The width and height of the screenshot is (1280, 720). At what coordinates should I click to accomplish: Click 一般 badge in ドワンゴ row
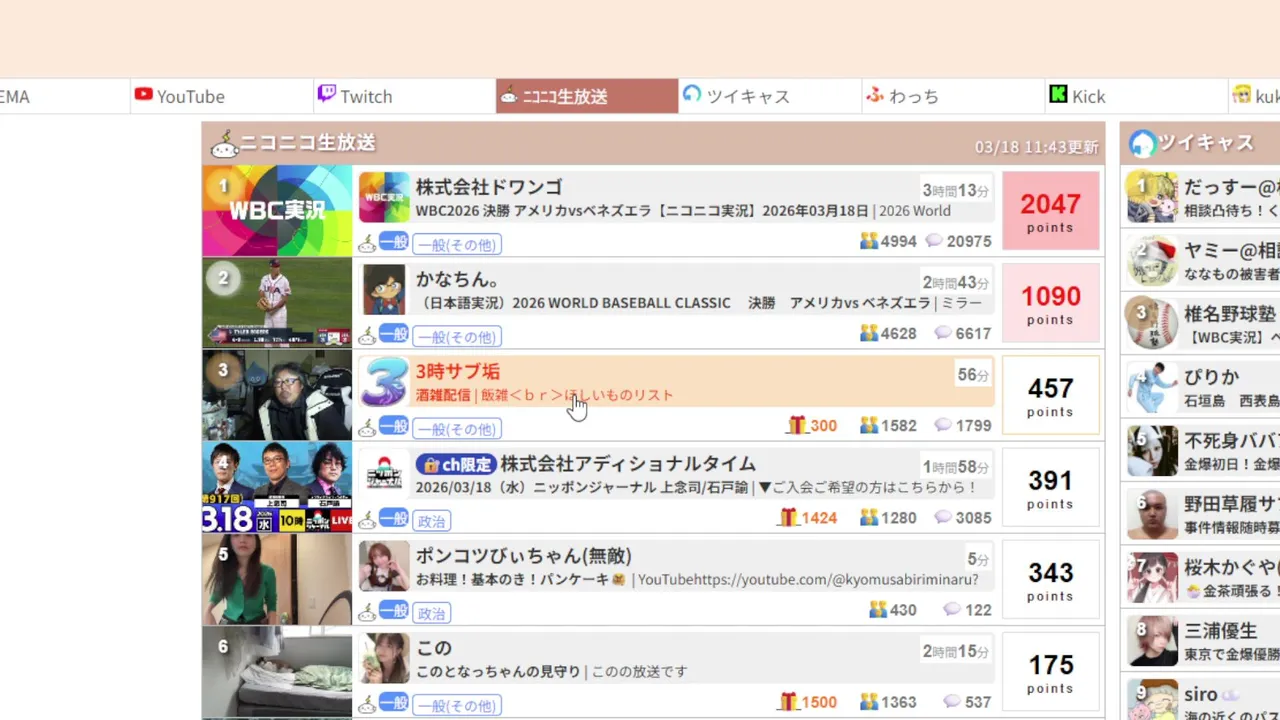pyautogui.click(x=394, y=242)
